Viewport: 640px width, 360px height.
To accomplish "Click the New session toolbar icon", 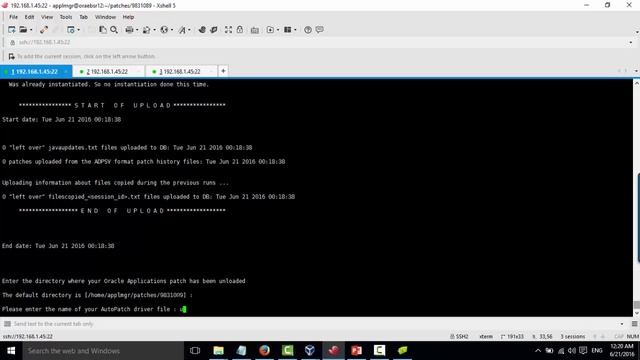I will click(11, 30).
